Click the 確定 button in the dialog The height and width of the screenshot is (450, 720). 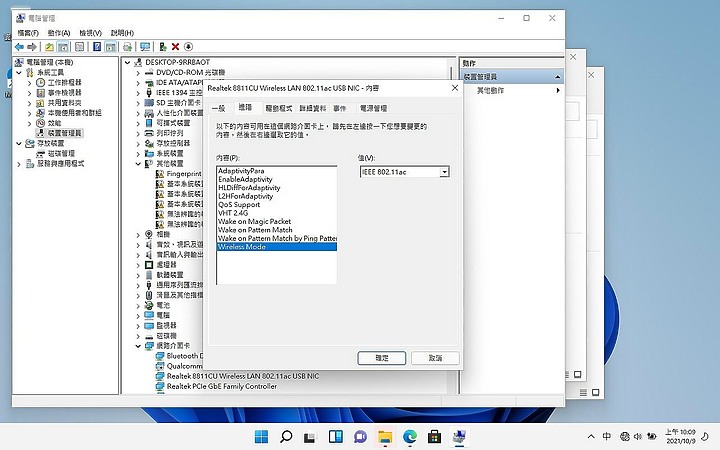pyautogui.click(x=382, y=358)
